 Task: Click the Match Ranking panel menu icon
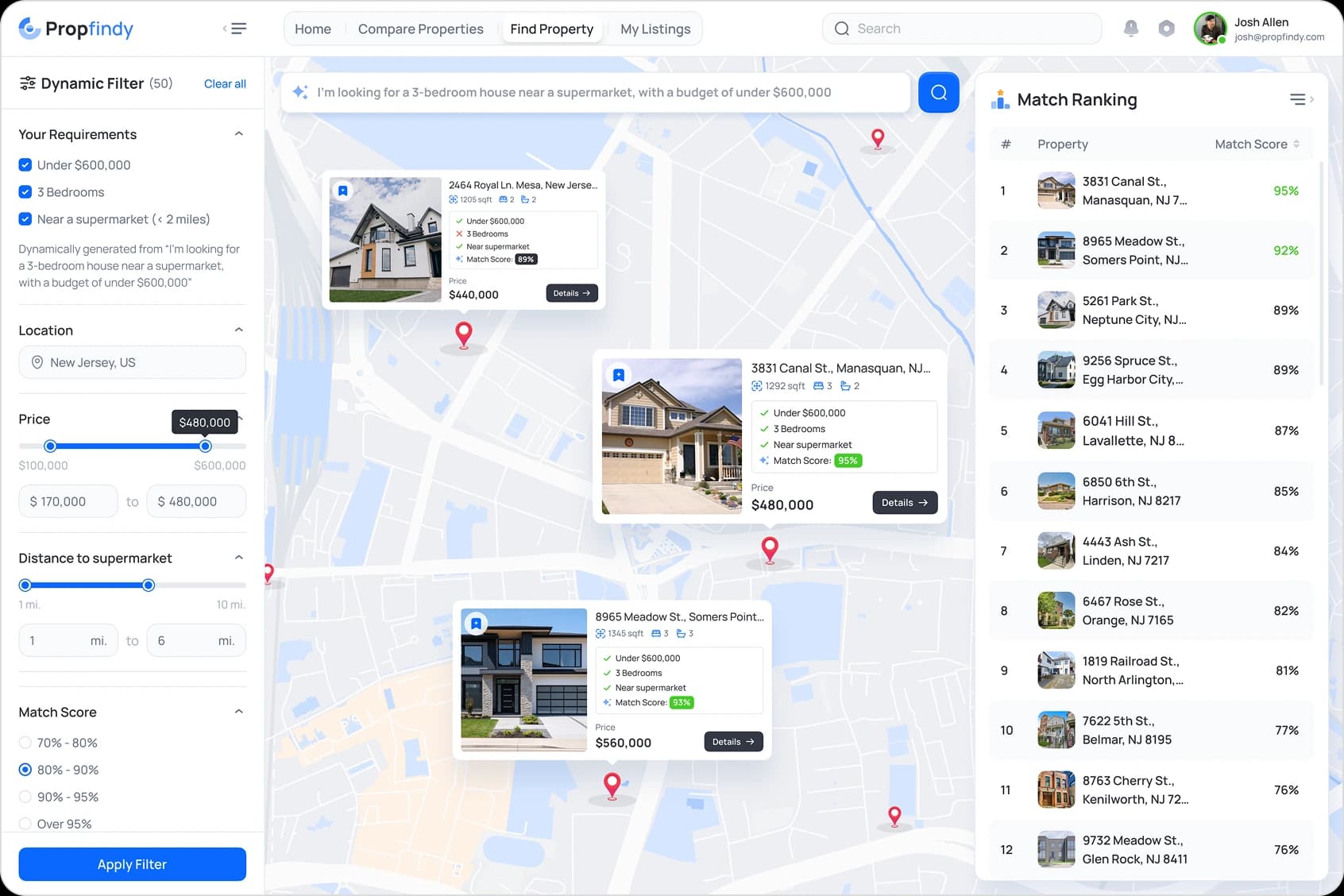click(x=1300, y=99)
